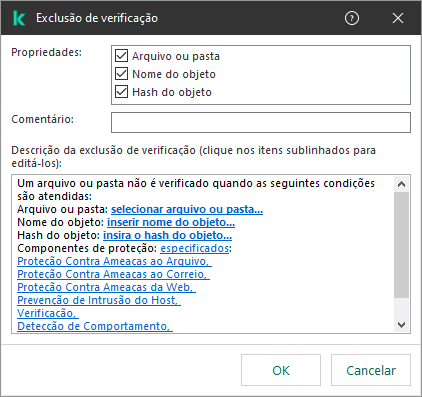Click the Verificação component link
The height and width of the screenshot is (397, 422).
(x=48, y=313)
